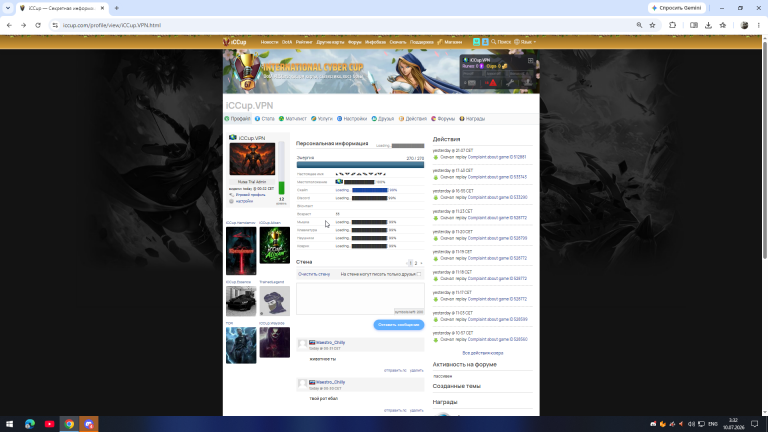Viewport: 768px width, 432px height.
Task: Open the blue user icon in the navbar
Action: pos(485,42)
